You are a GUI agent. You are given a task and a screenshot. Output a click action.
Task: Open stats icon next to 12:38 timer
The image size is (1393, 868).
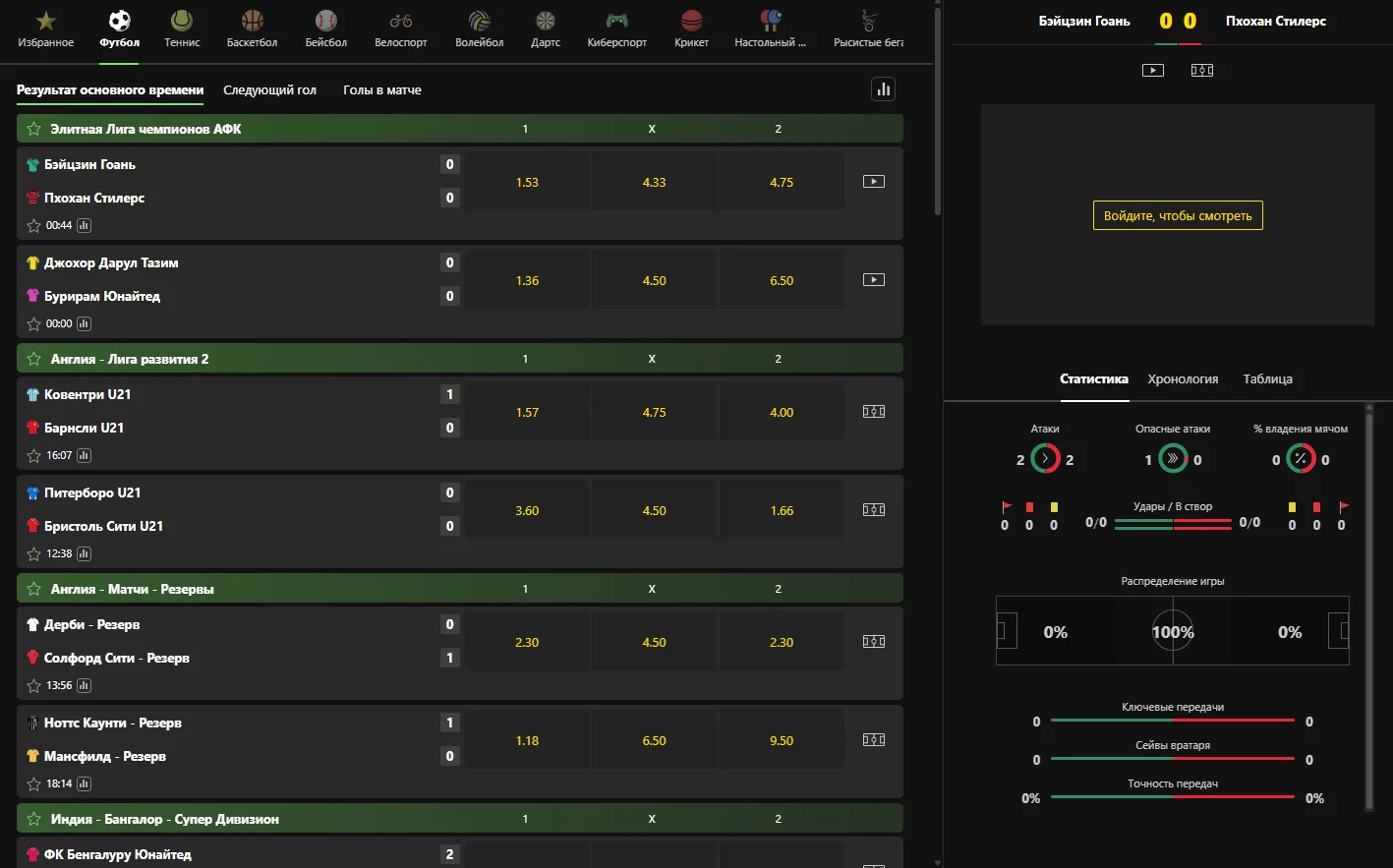point(85,553)
